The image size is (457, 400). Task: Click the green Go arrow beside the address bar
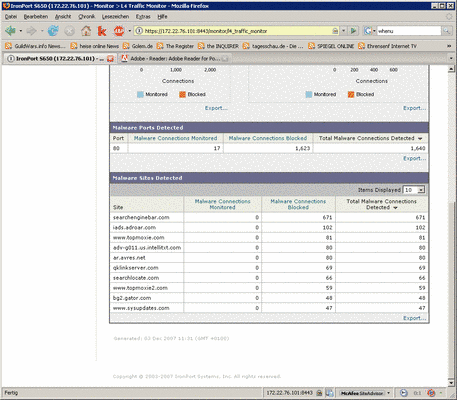tap(353, 31)
